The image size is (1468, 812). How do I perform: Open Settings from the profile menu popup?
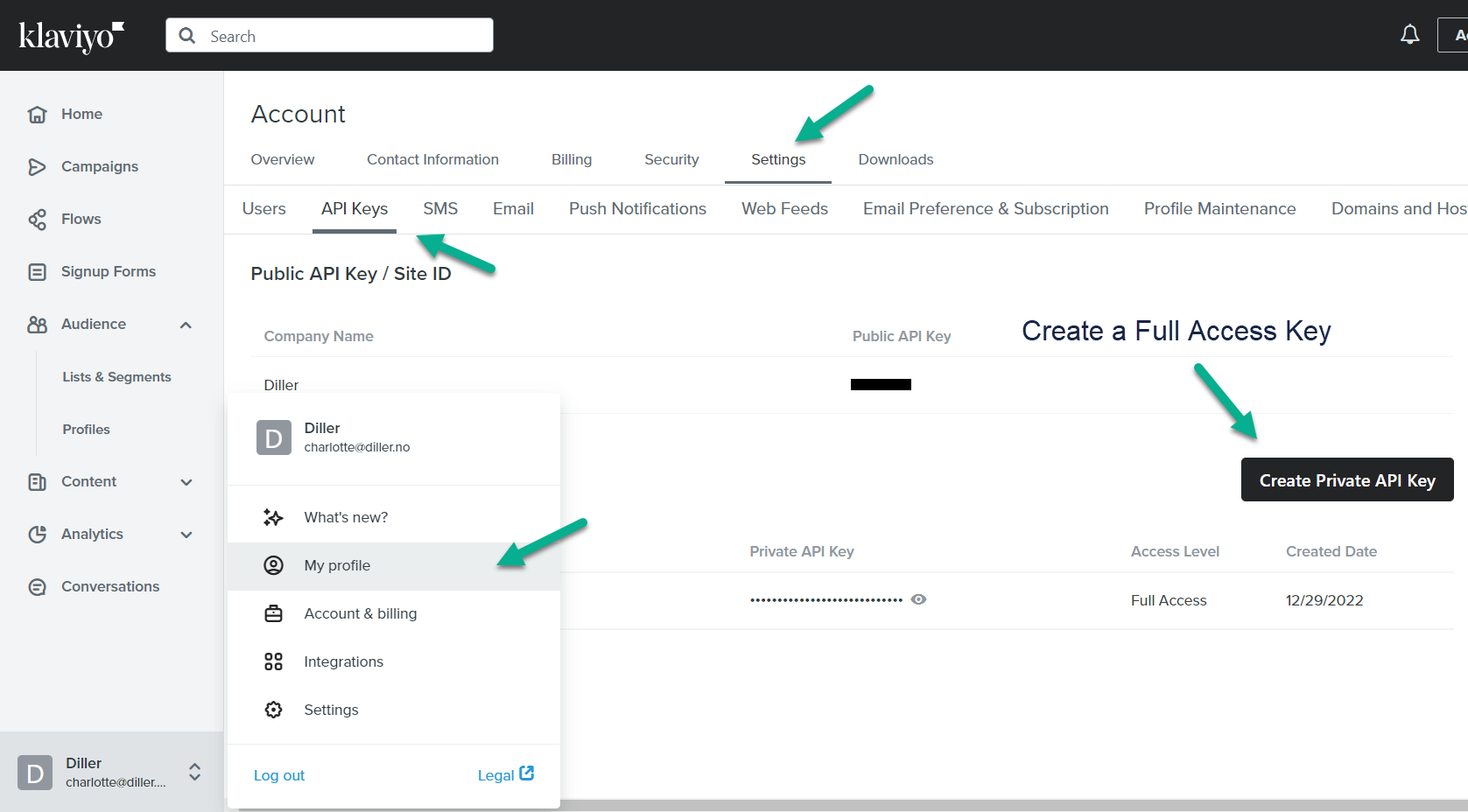coord(331,710)
